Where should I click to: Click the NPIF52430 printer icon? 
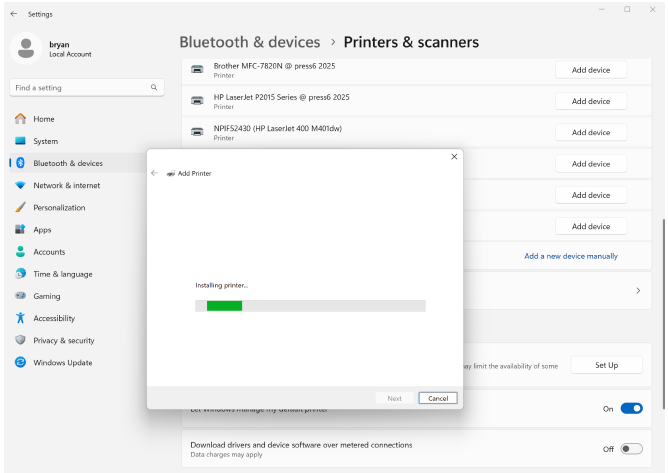197,132
